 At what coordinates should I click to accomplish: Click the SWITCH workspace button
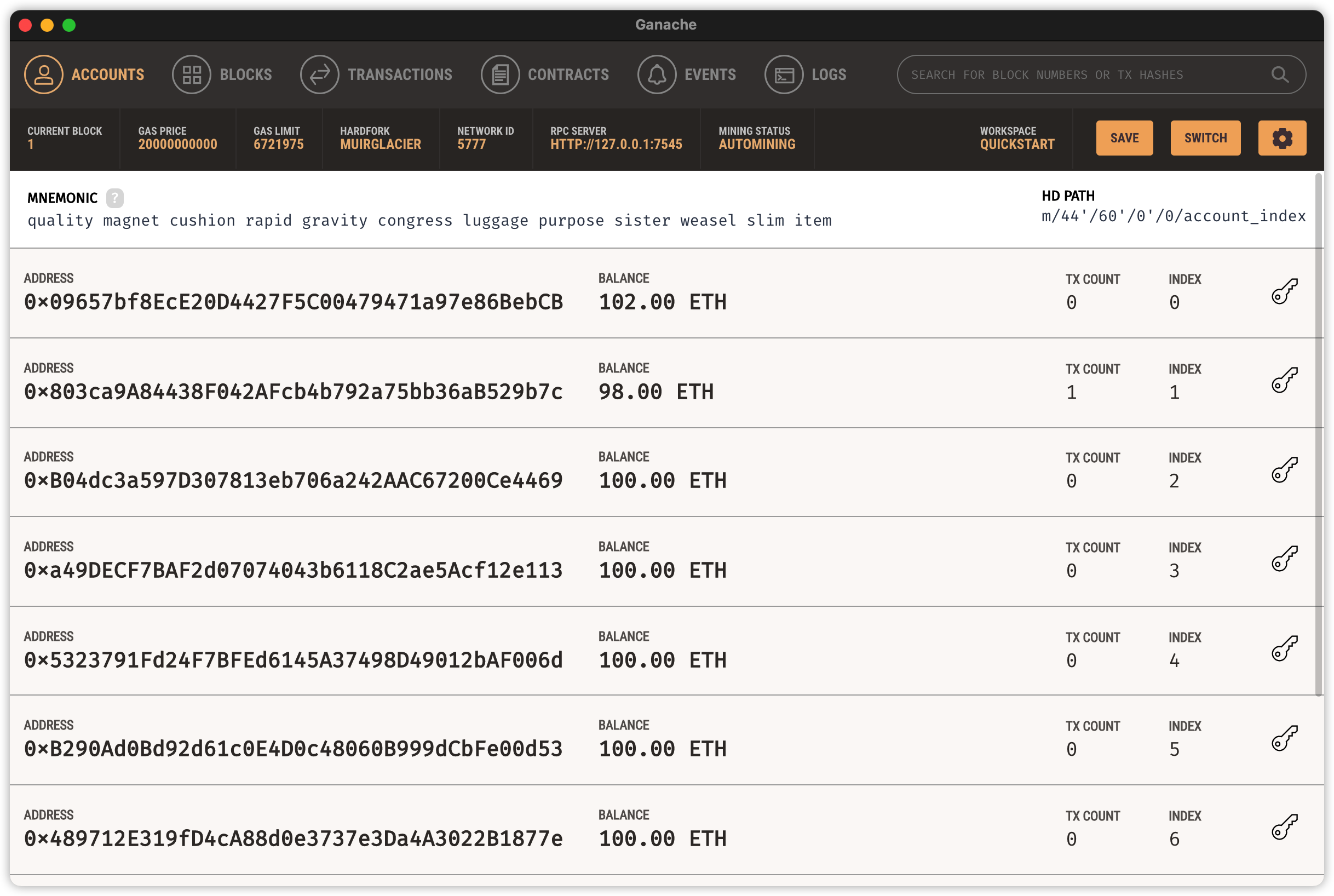tap(1205, 137)
